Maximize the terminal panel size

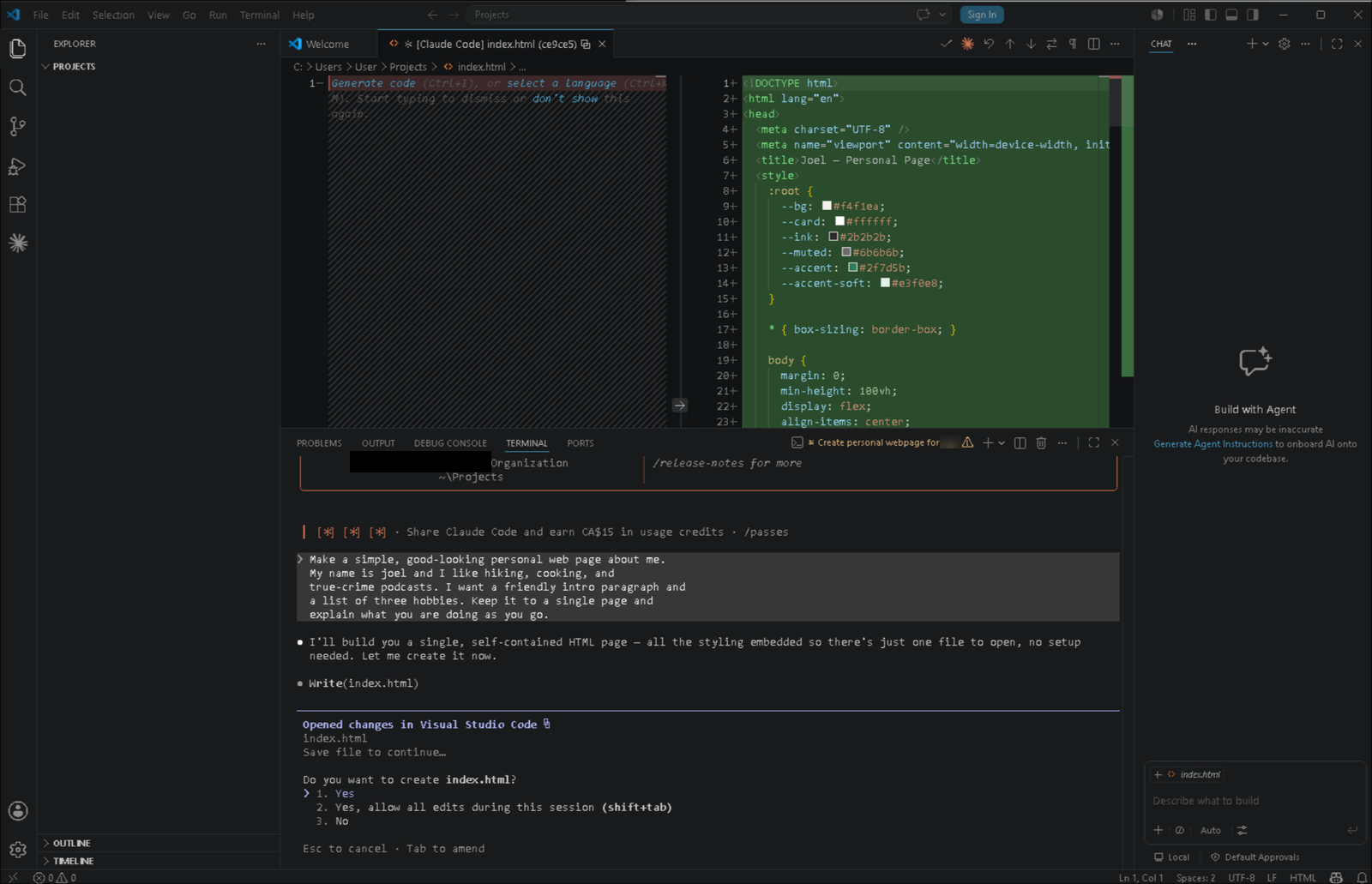(x=1093, y=442)
